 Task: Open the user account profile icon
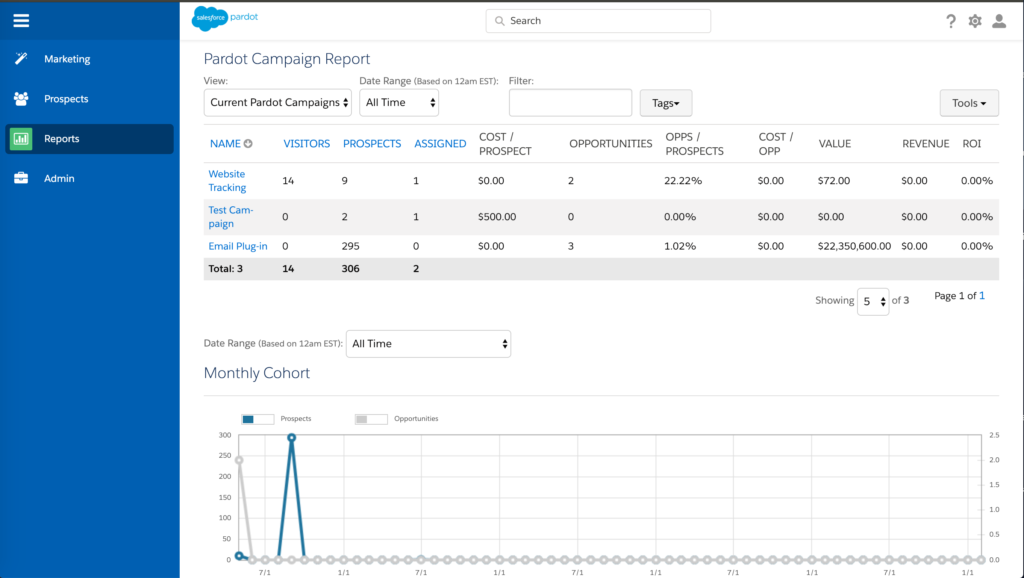pos(999,21)
